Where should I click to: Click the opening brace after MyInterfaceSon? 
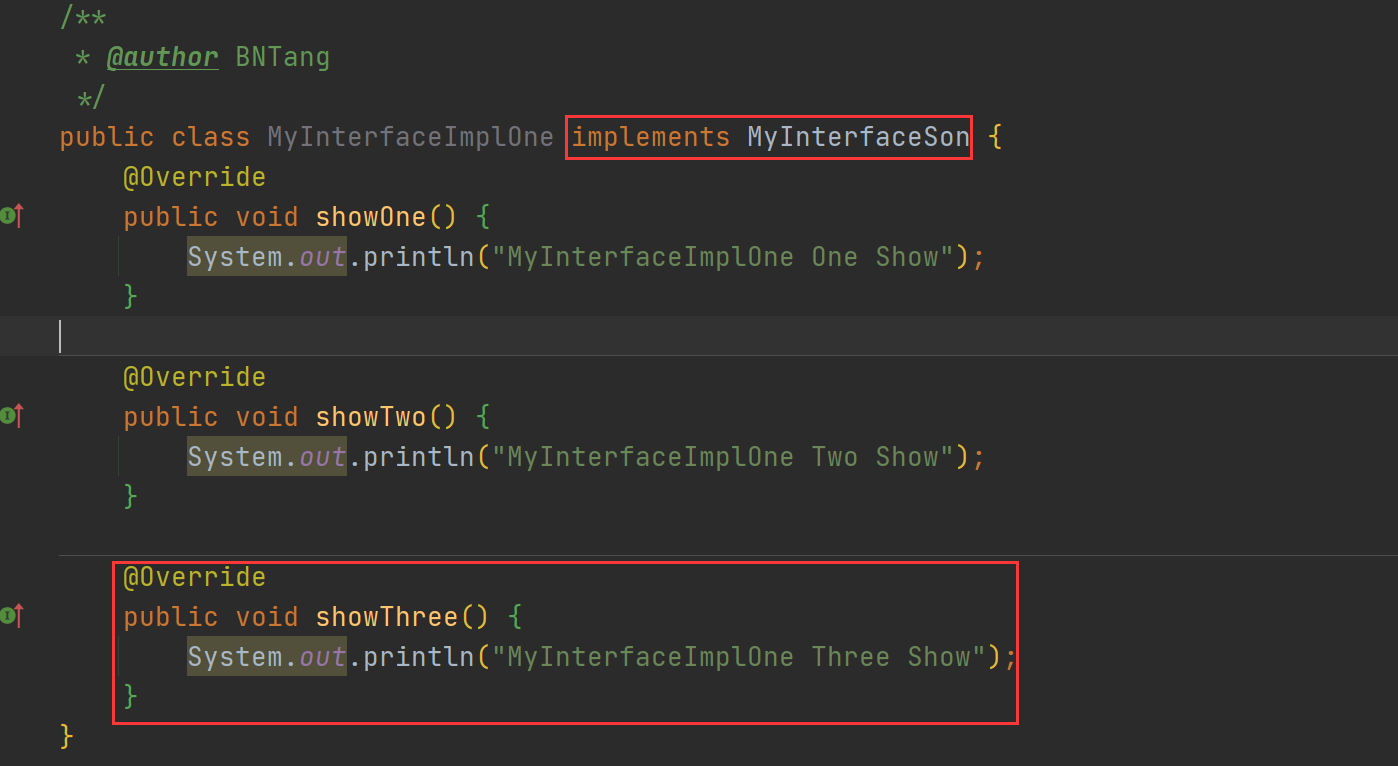[995, 137]
